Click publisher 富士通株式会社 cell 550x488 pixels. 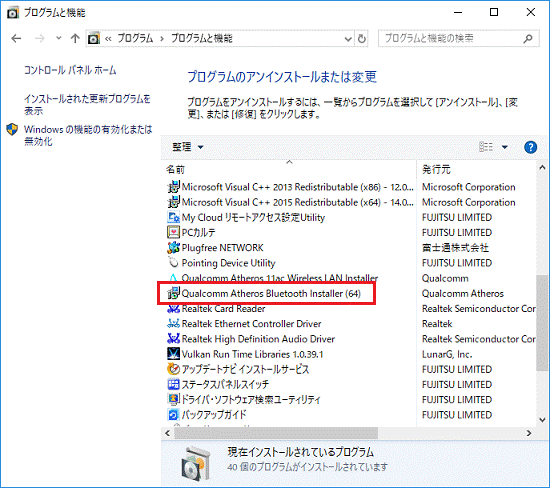[x=455, y=248]
